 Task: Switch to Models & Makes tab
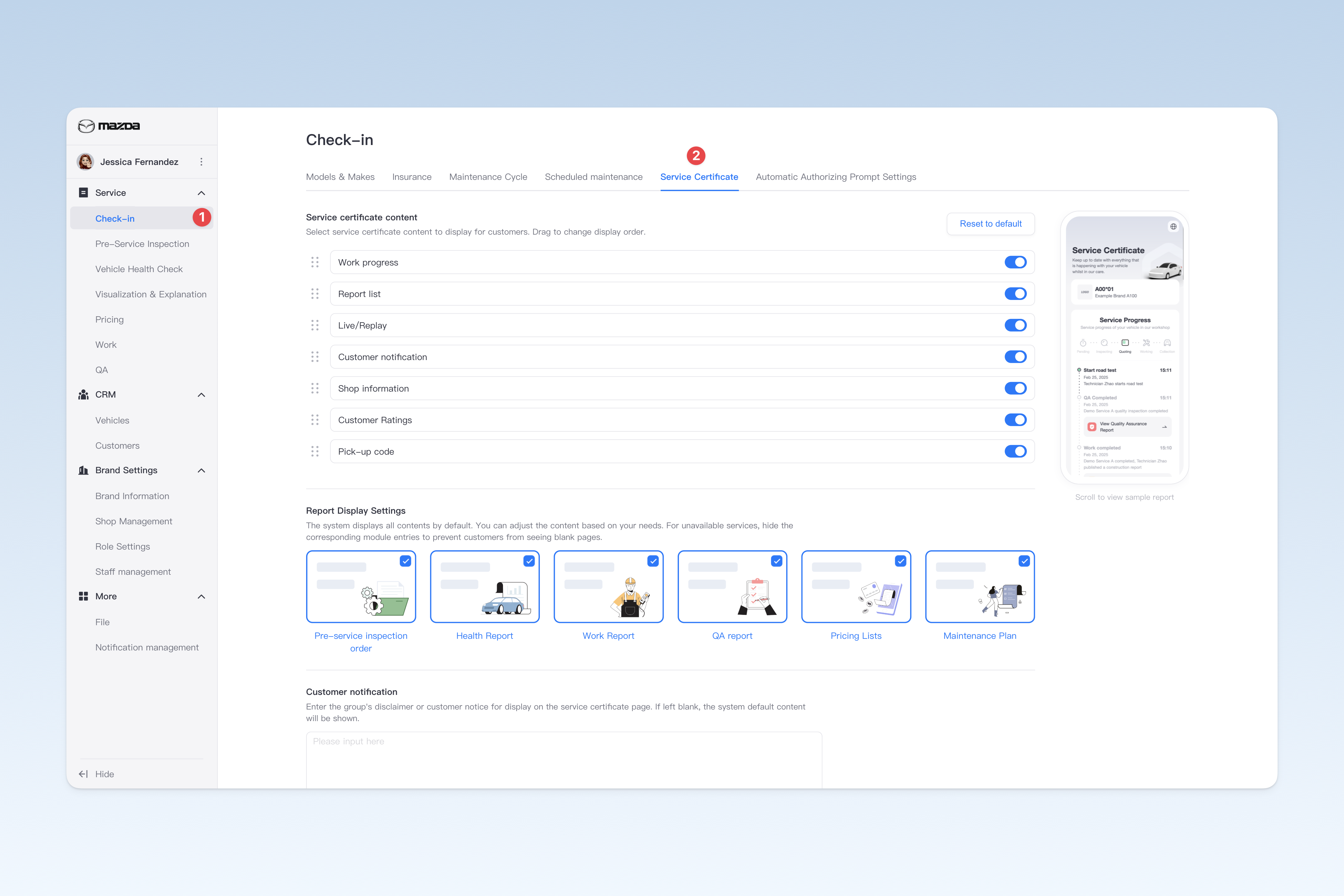coord(340,177)
